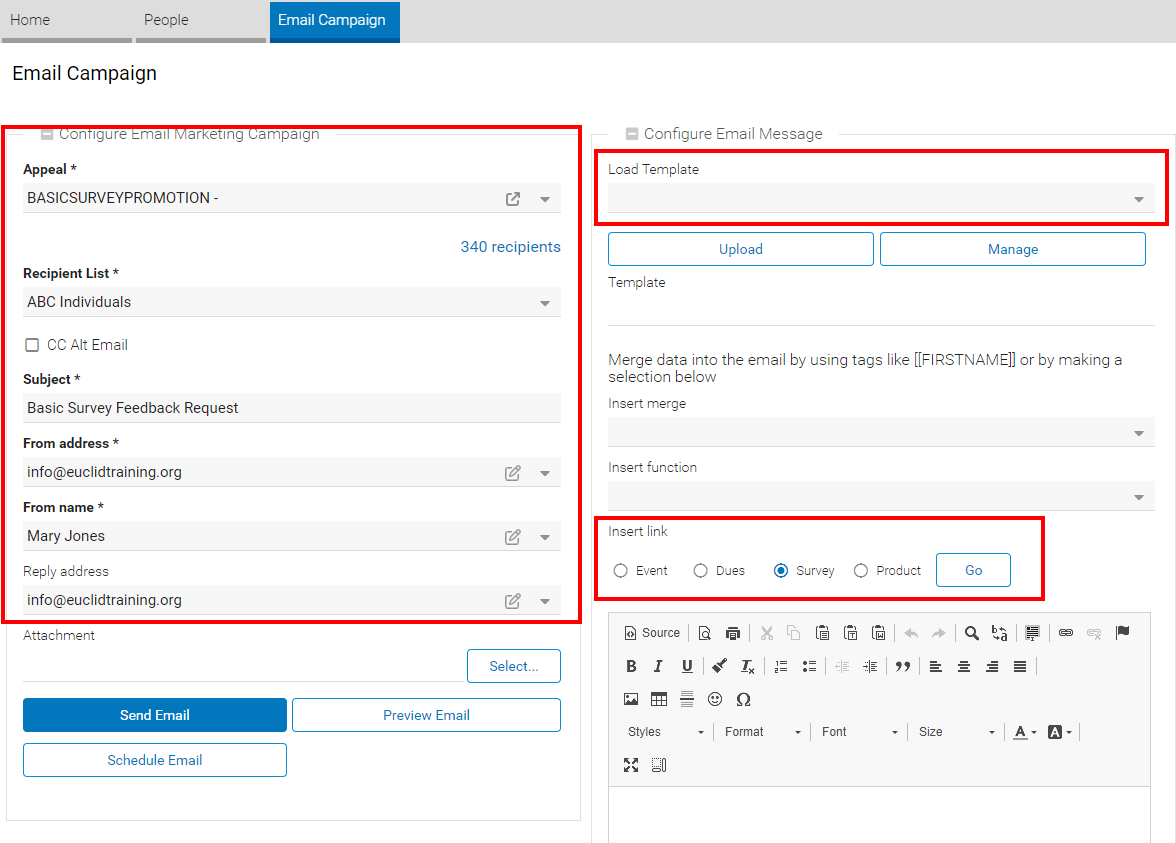Select the Product radio button
Viewport: 1176px width, 843px height.
[x=861, y=571]
